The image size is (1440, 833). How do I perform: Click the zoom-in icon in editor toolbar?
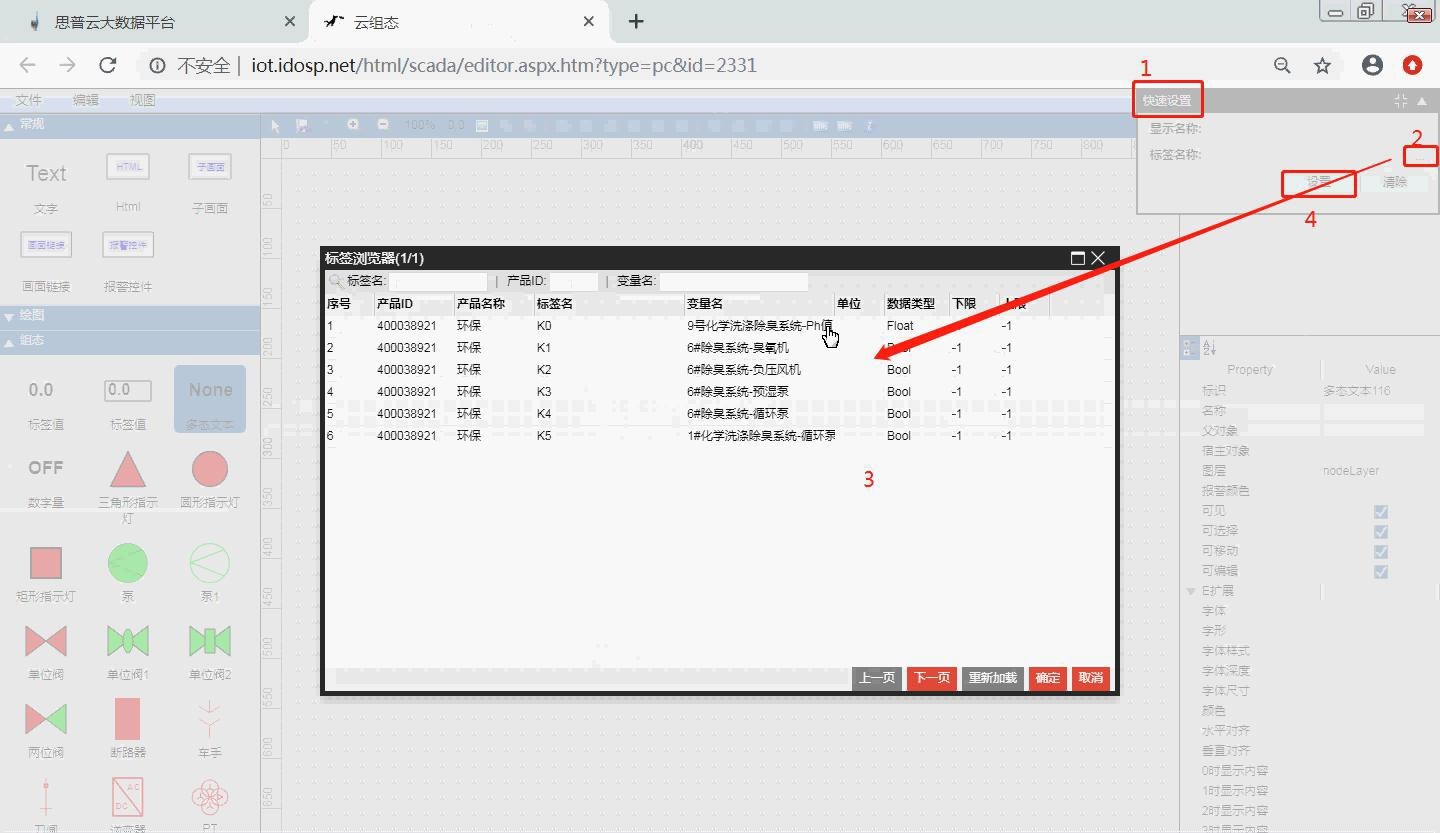click(353, 125)
